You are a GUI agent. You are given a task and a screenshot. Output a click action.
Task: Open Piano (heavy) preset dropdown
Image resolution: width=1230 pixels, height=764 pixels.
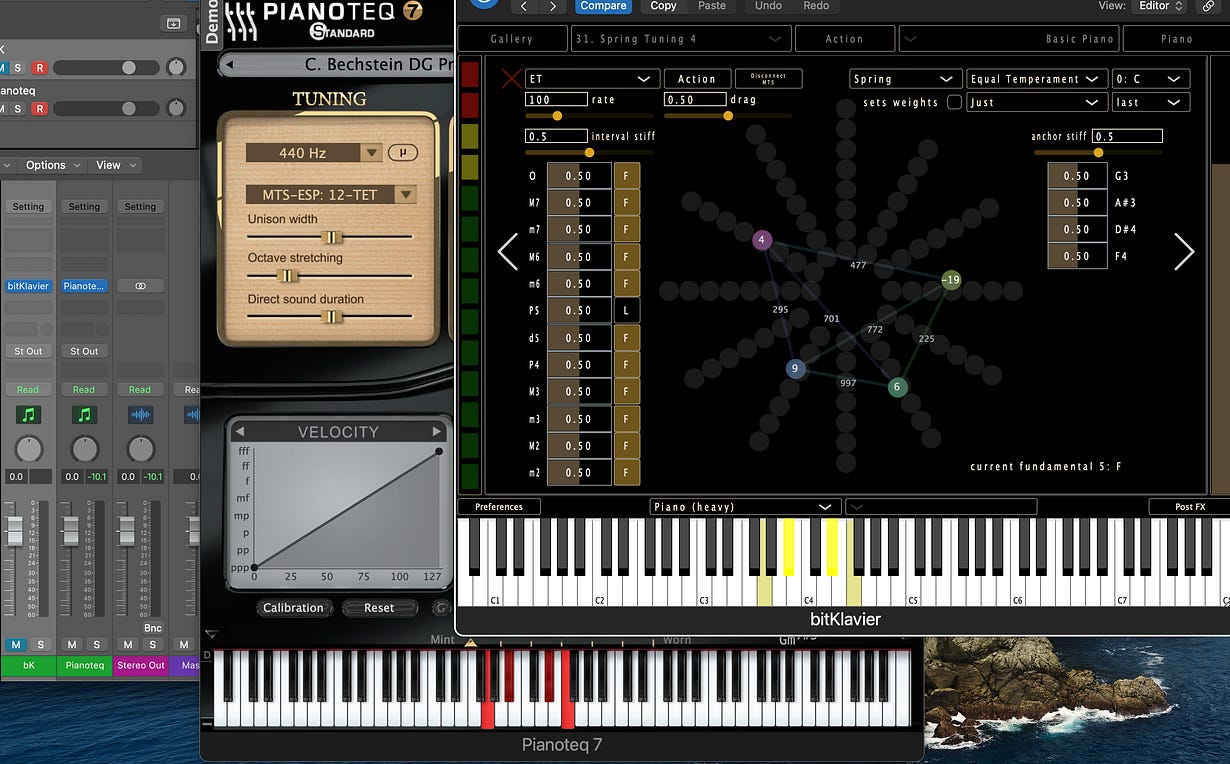click(744, 507)
